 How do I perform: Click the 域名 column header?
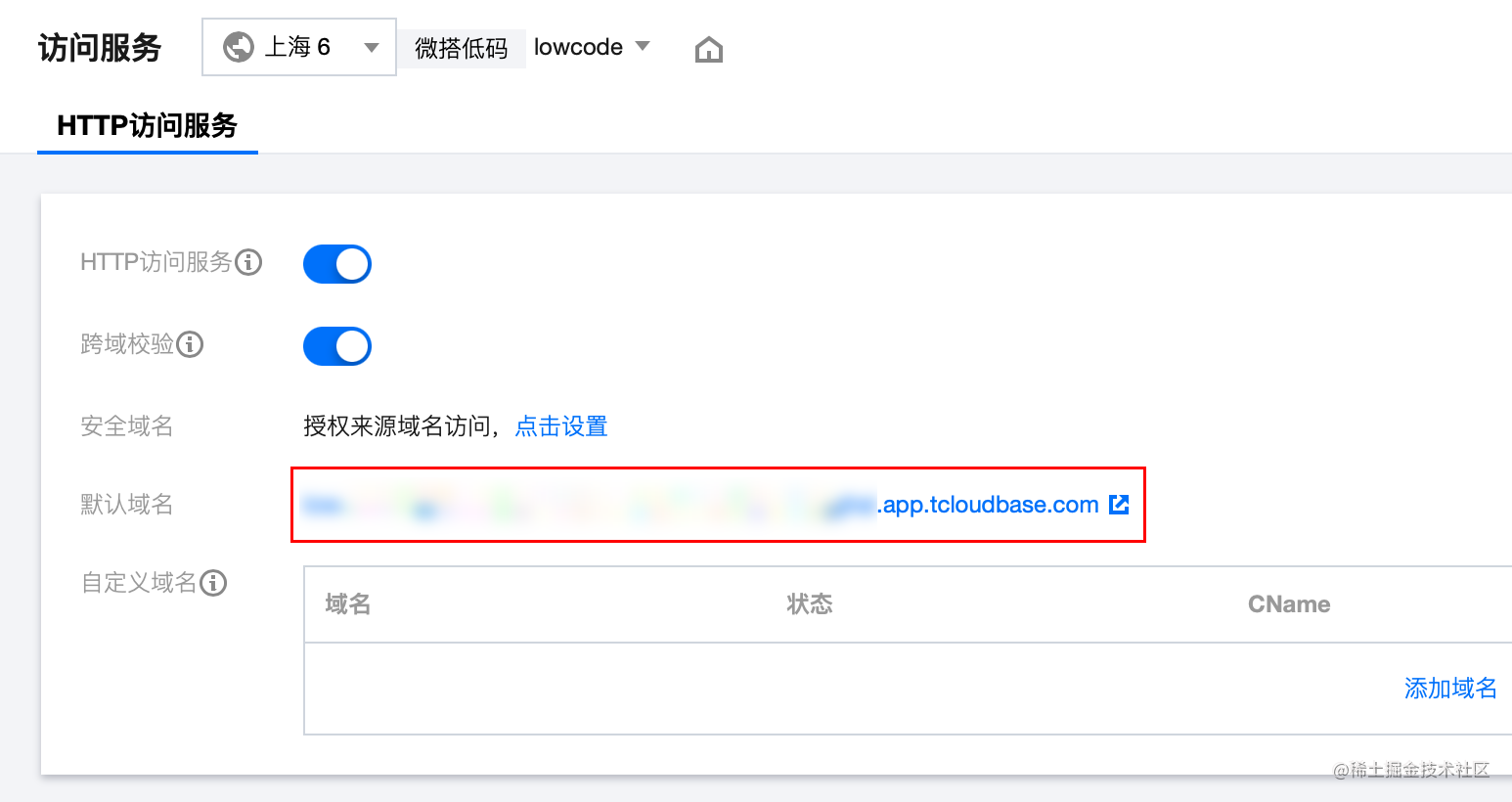(x=348, y=604)
